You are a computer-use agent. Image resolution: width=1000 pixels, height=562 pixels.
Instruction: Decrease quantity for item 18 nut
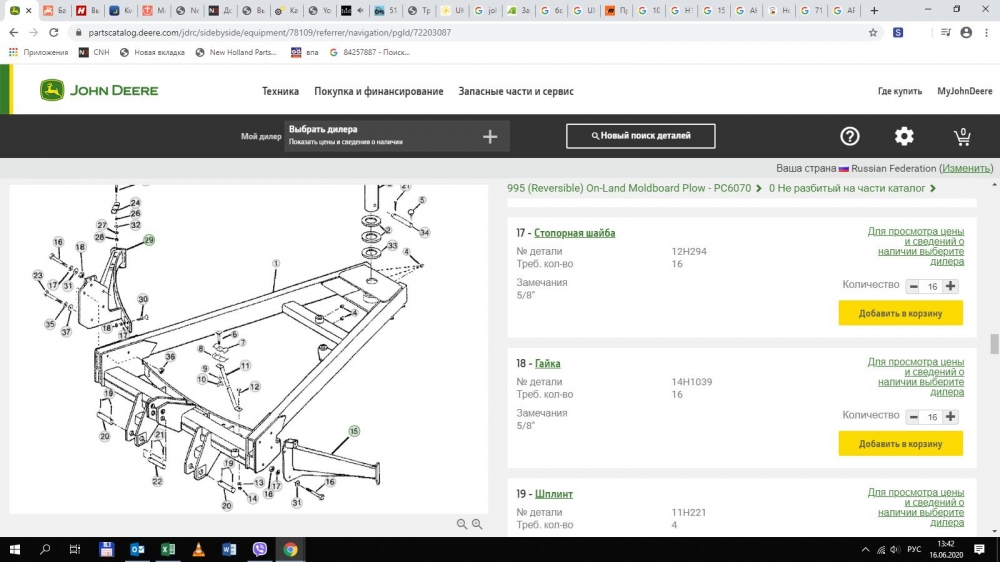click(913, 417)
